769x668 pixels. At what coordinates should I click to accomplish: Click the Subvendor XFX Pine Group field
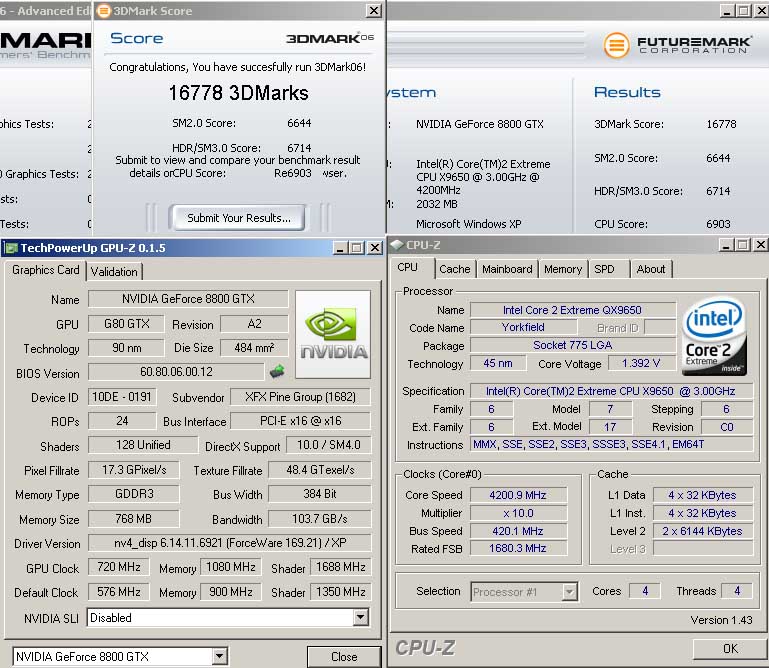point(301,397)
